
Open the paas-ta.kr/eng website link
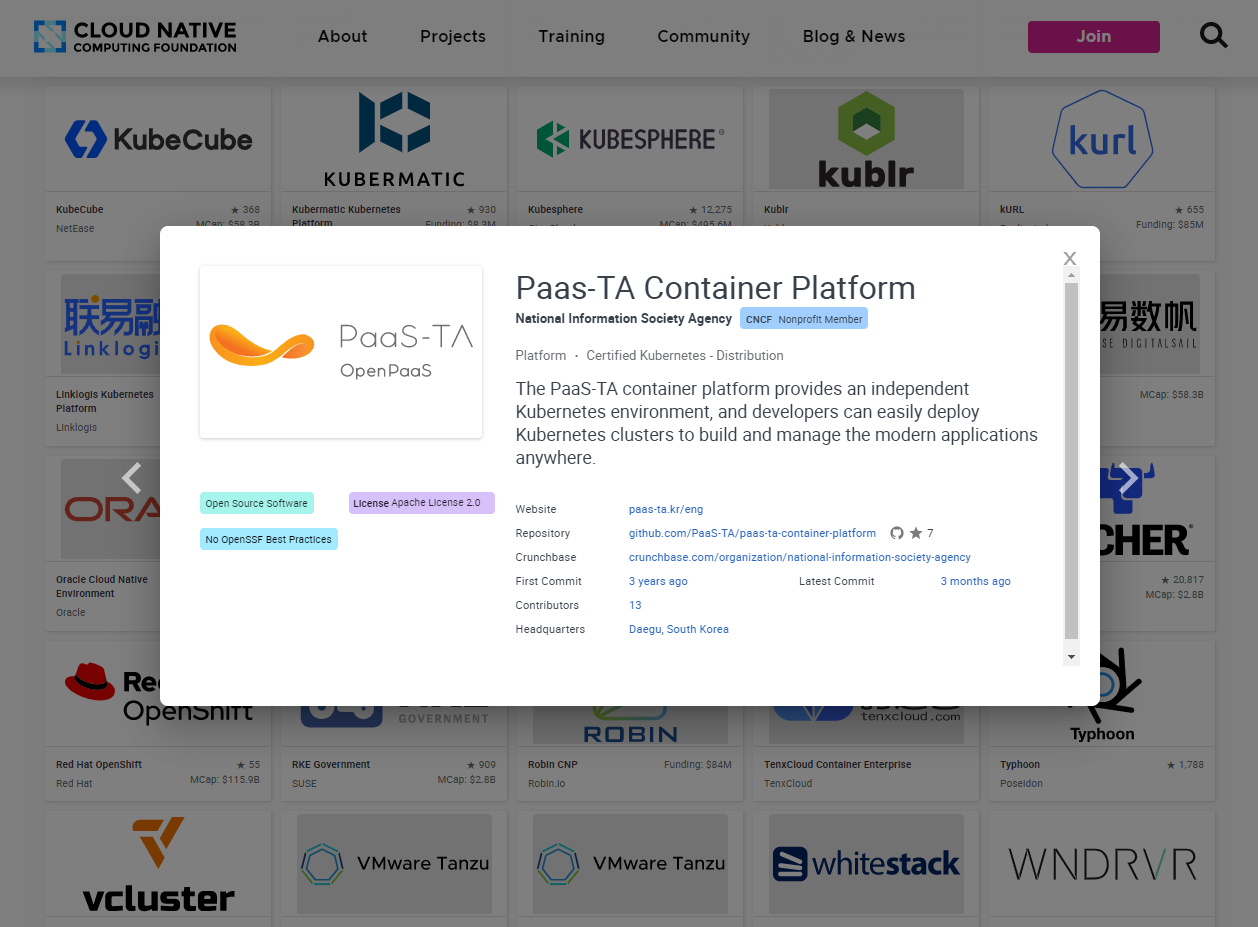[x=665, y=510]
